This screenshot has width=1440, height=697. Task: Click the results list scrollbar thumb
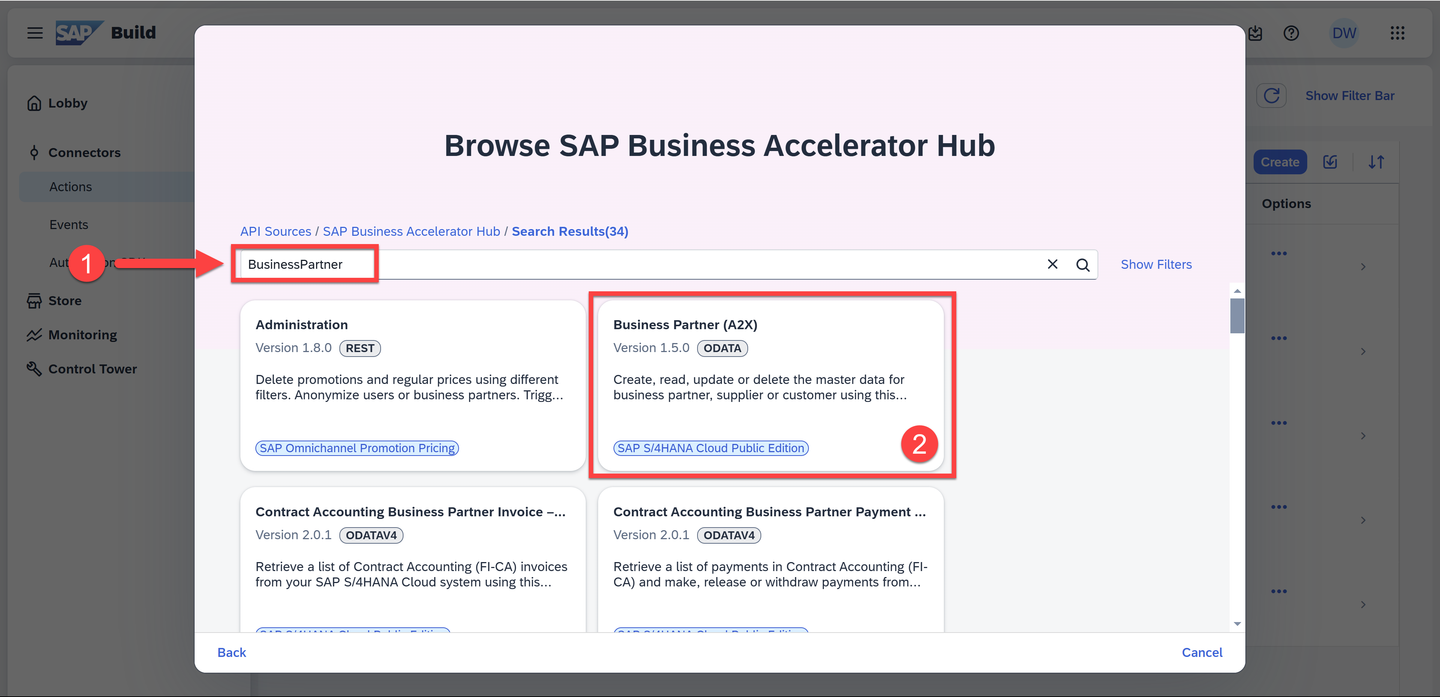pyautogui.click(x=1237, y=315)
